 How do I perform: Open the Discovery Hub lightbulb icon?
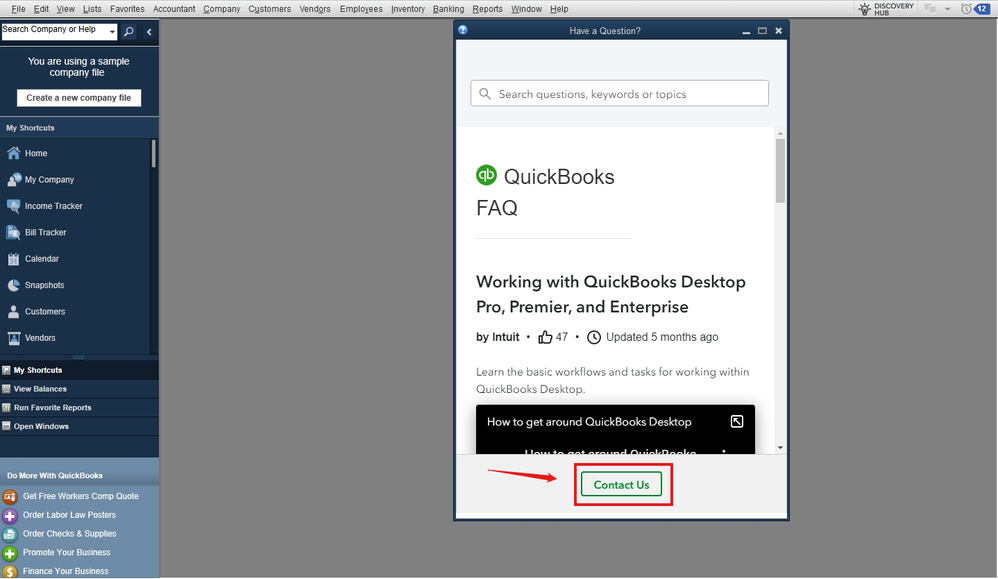click(x=864, y=9)
